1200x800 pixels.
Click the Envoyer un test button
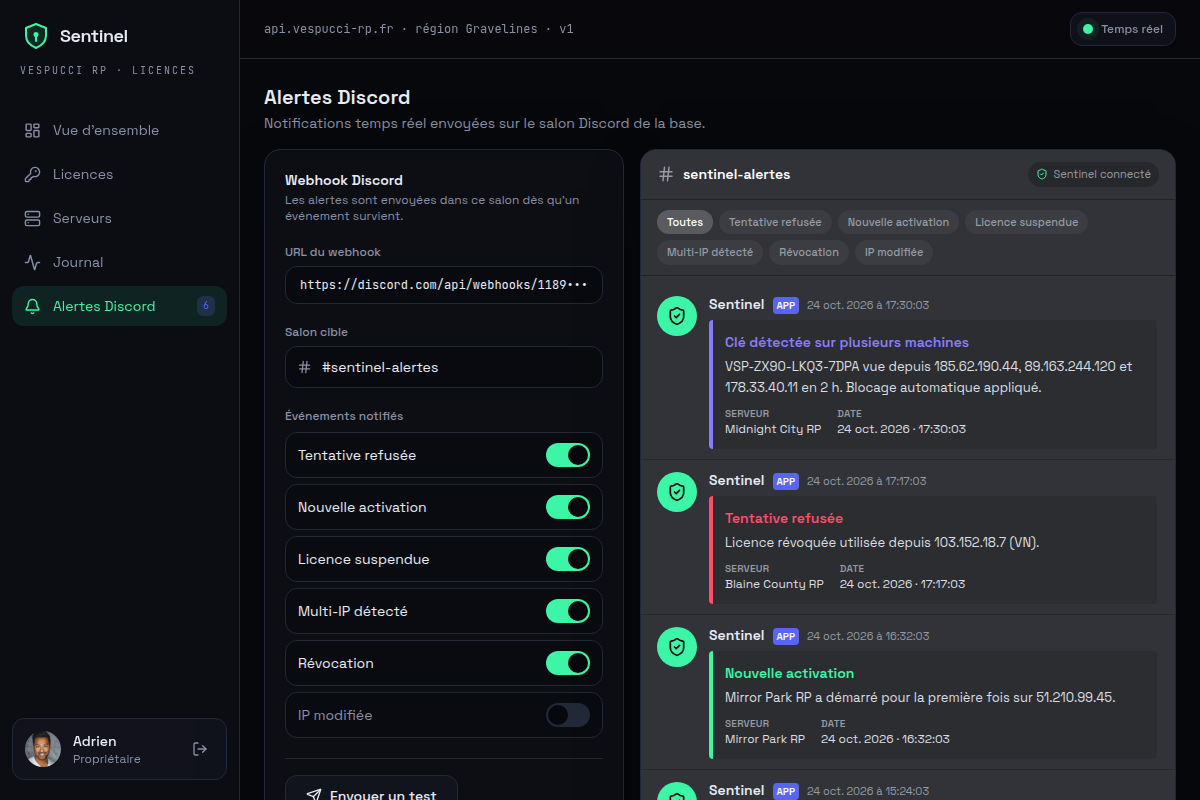[x=371, y=788]
